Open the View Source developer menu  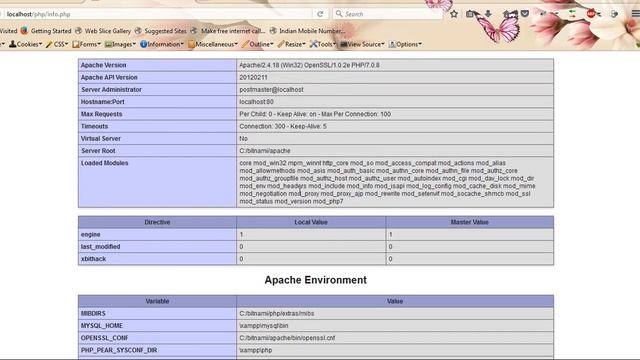coord(362,44)
